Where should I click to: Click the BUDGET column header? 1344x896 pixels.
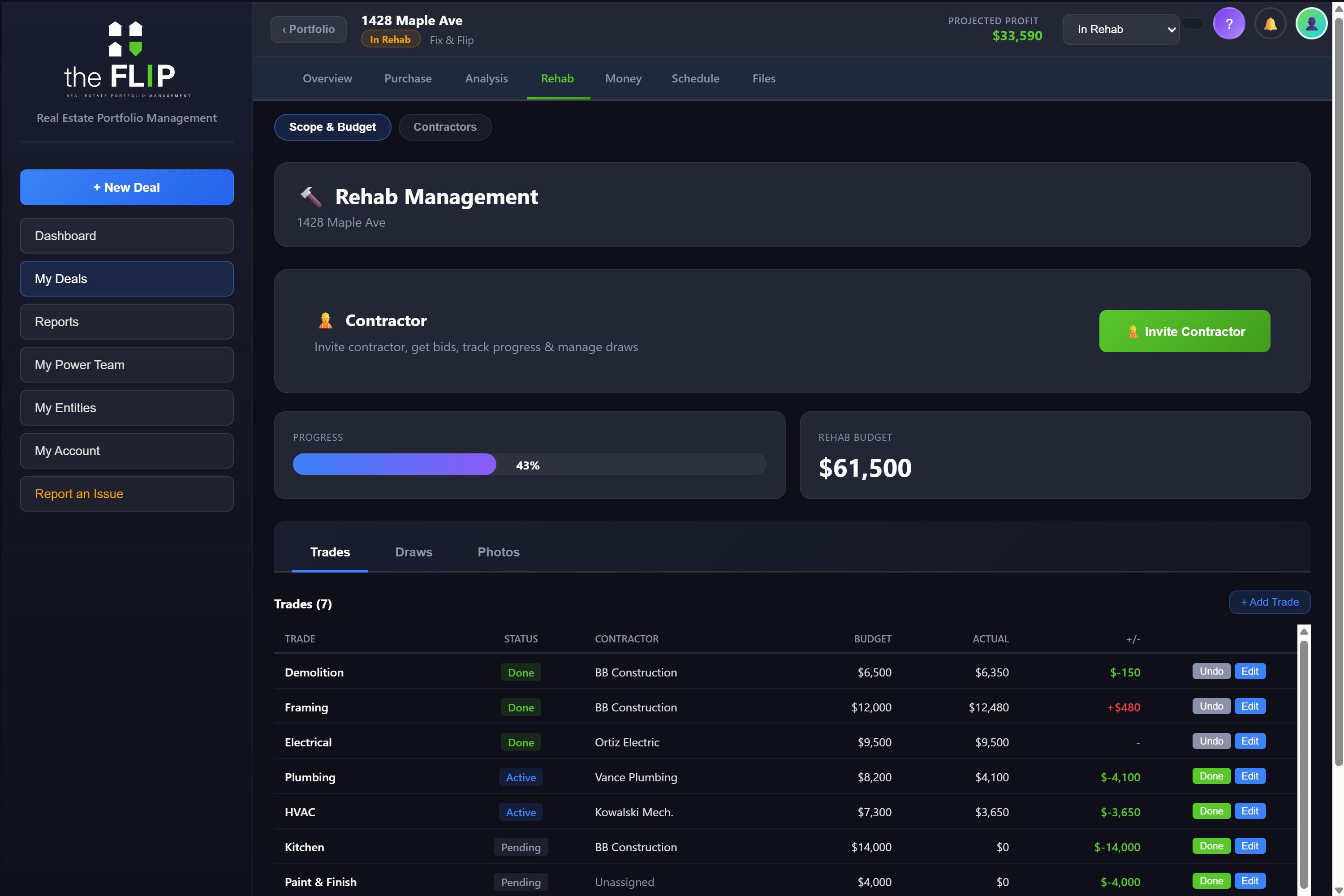click(x=872, y=639)
